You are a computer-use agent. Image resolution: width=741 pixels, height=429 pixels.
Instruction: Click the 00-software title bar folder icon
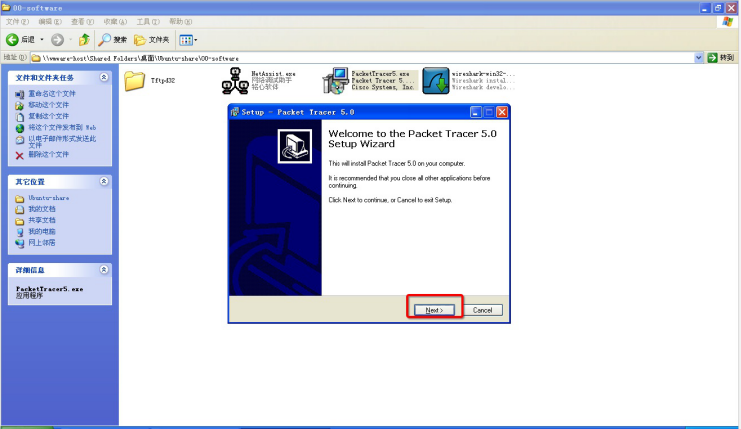[x=6, y=8]
